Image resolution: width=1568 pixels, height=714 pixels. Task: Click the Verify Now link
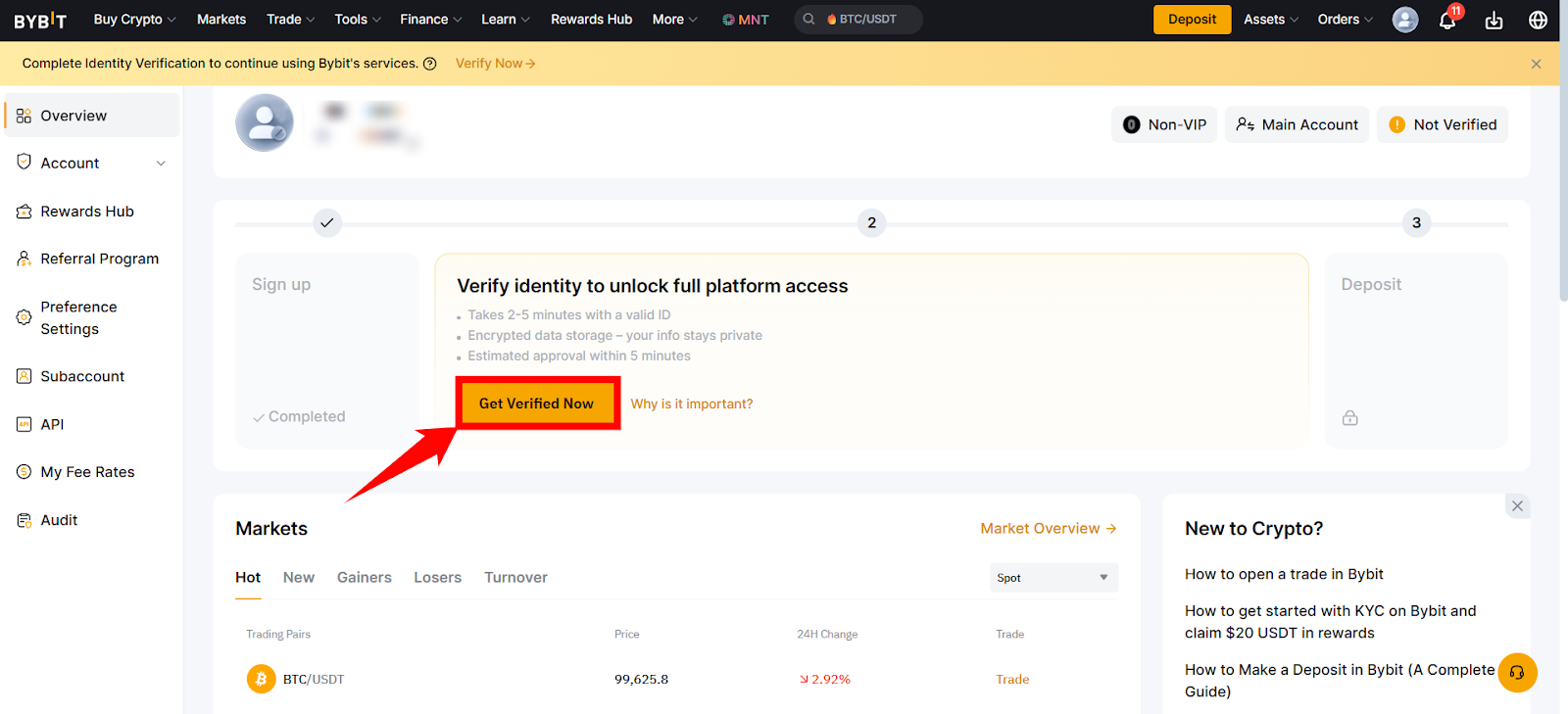pyautogui.click(x=496, y=64)
